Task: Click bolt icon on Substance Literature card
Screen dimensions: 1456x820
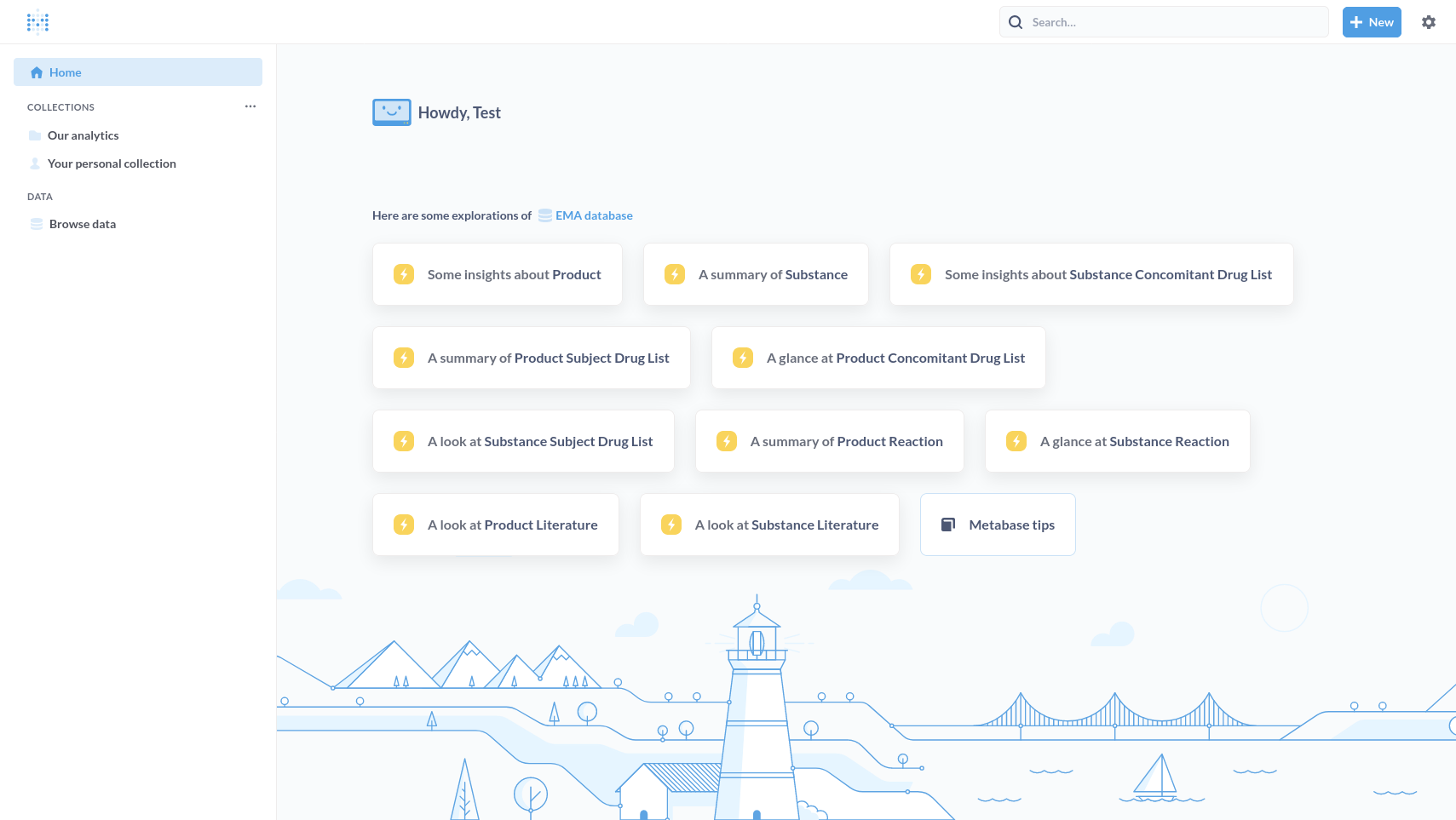Action: (671, 525)
